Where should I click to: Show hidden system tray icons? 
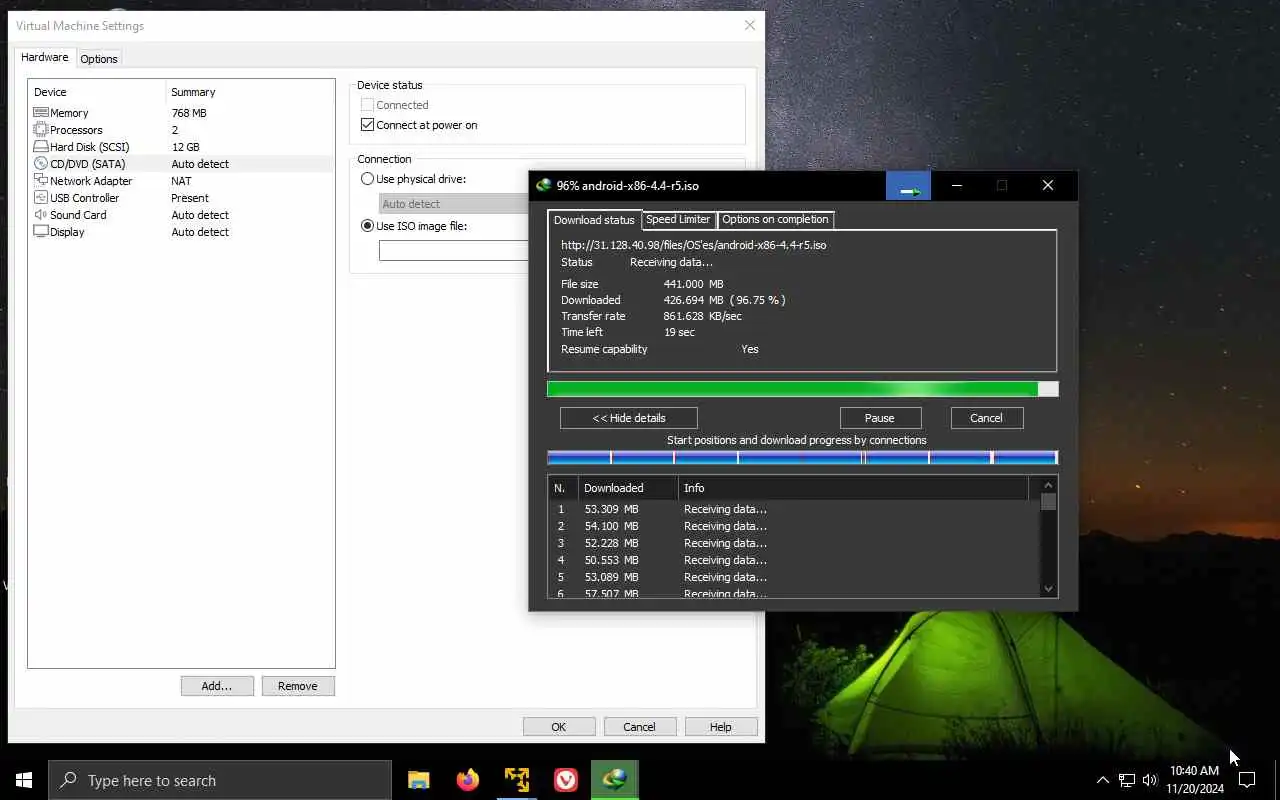1103,780
